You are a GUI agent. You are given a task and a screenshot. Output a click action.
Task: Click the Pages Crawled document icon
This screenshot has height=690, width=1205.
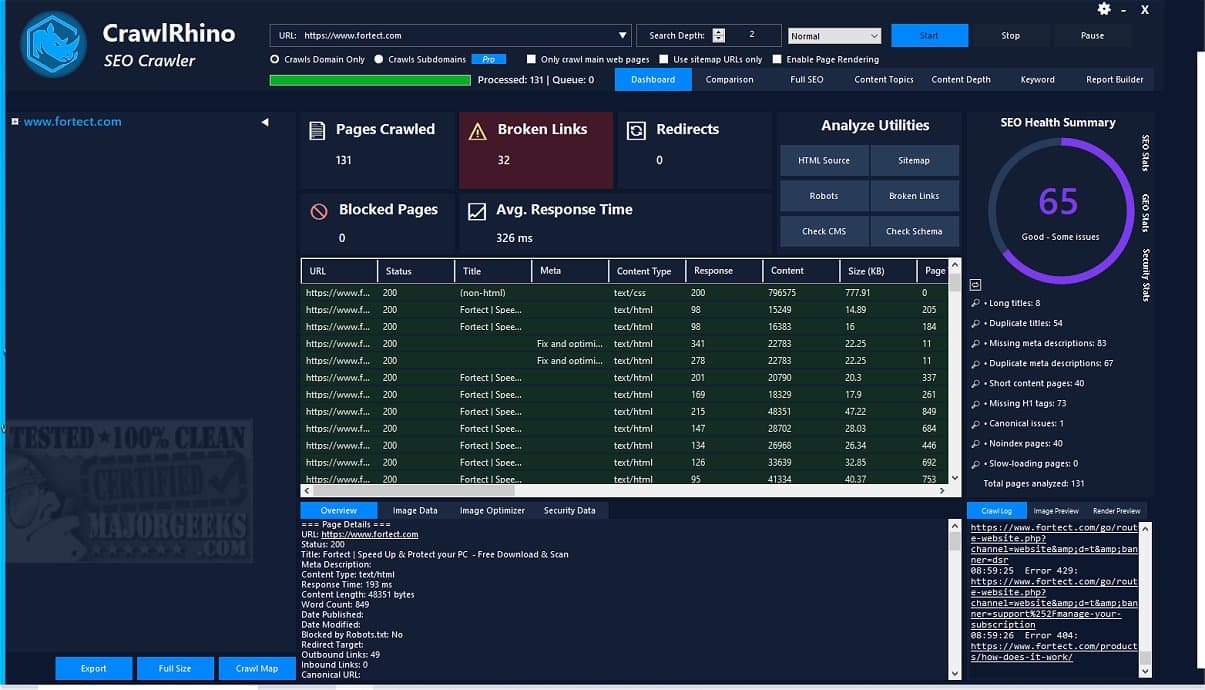point(318,131)
